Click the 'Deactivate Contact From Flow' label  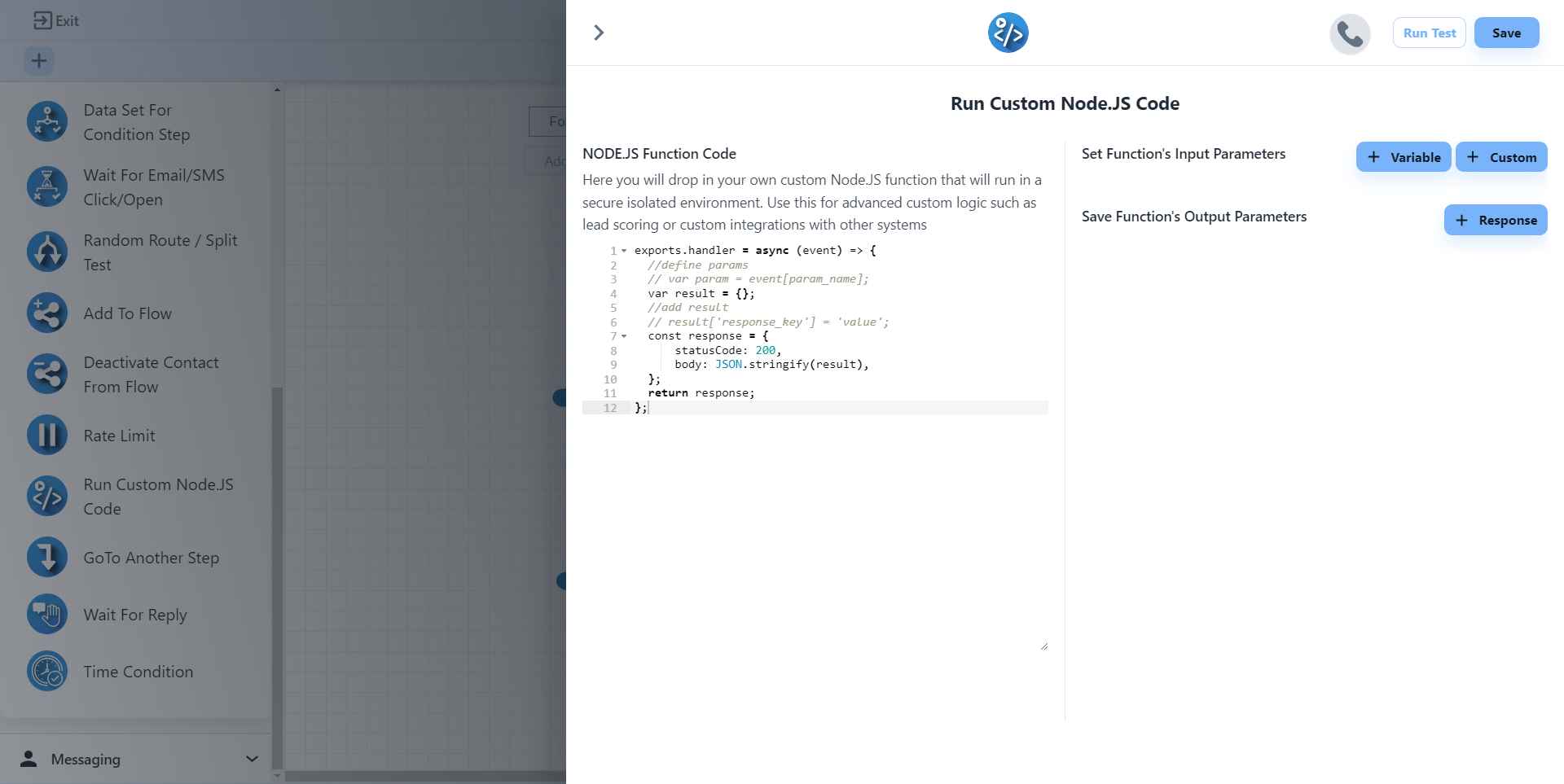coord(151,374)
